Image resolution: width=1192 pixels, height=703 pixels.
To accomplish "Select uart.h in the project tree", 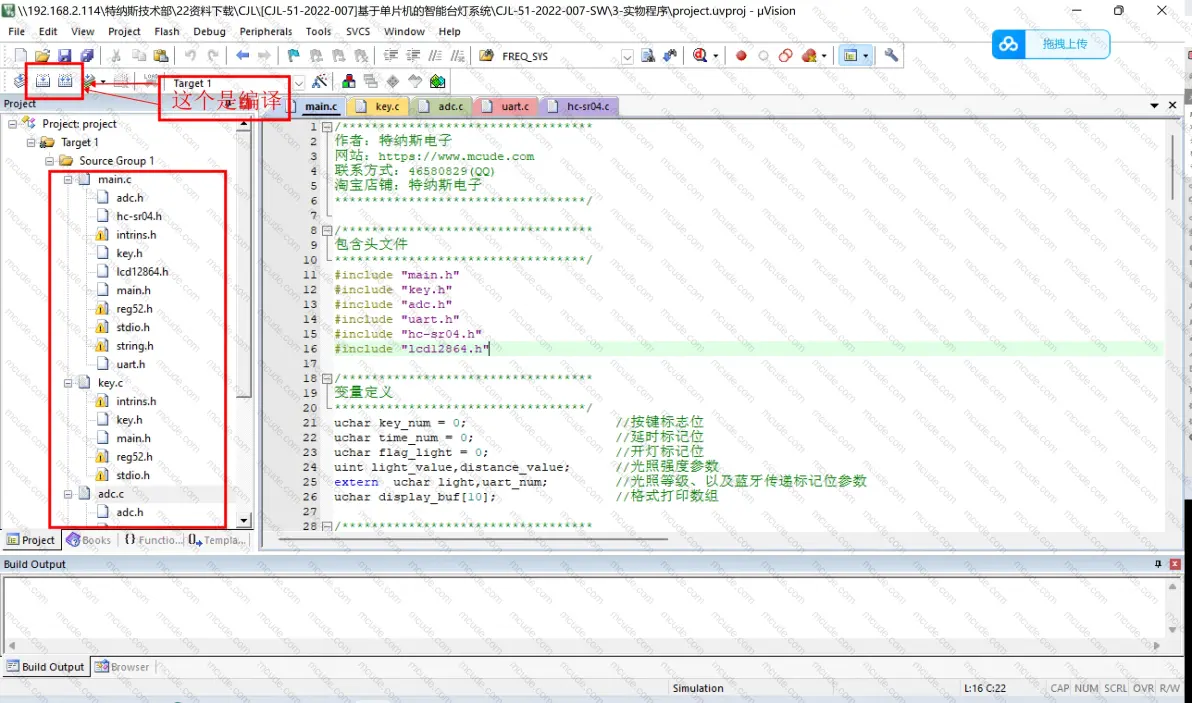I will (131, 364).
